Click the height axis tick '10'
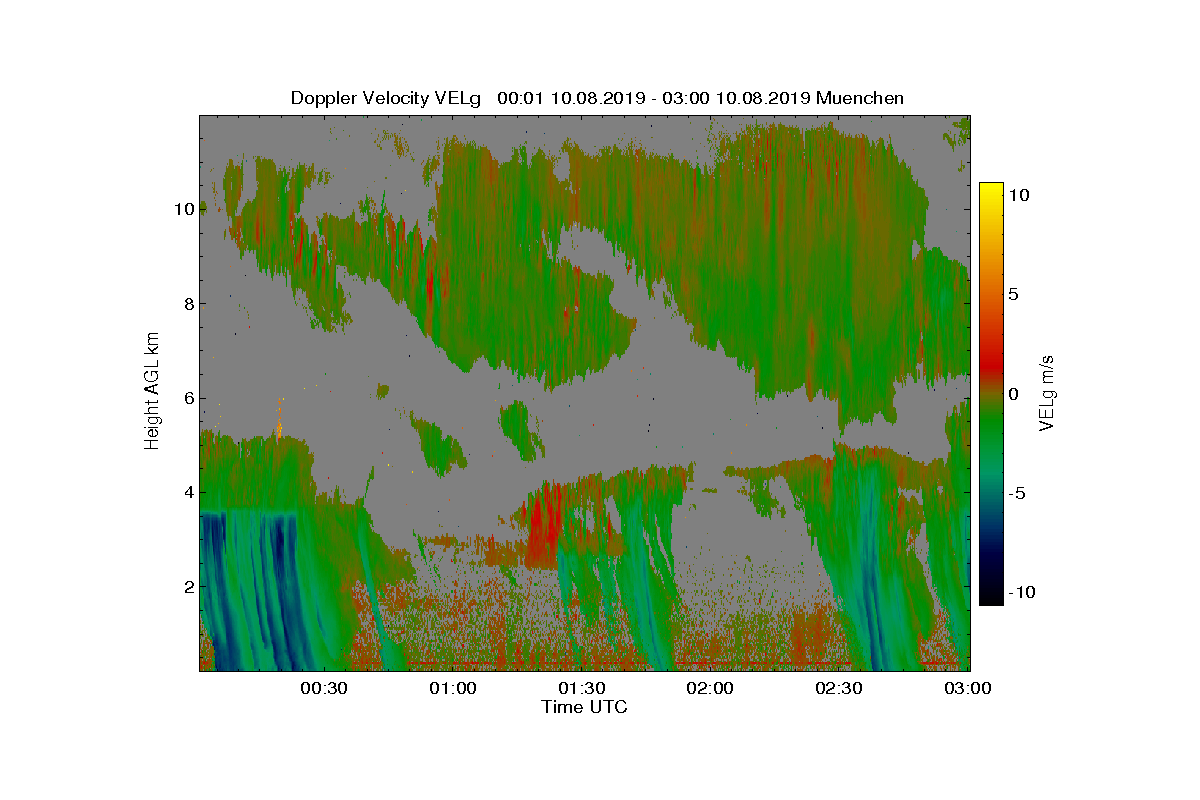 pyautogui.click(x=182, y=209)
